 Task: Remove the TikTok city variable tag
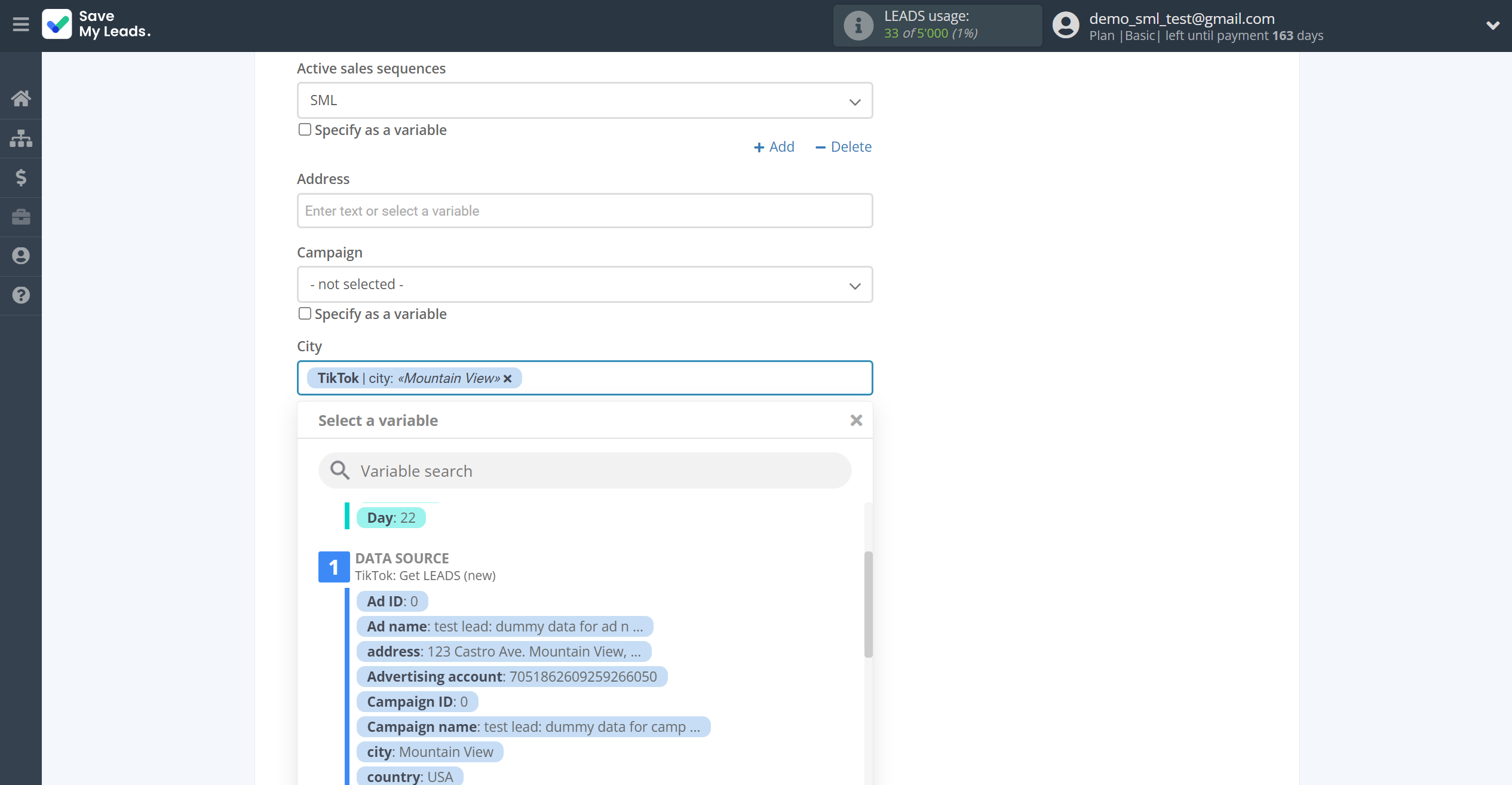(x=508, y=379)
